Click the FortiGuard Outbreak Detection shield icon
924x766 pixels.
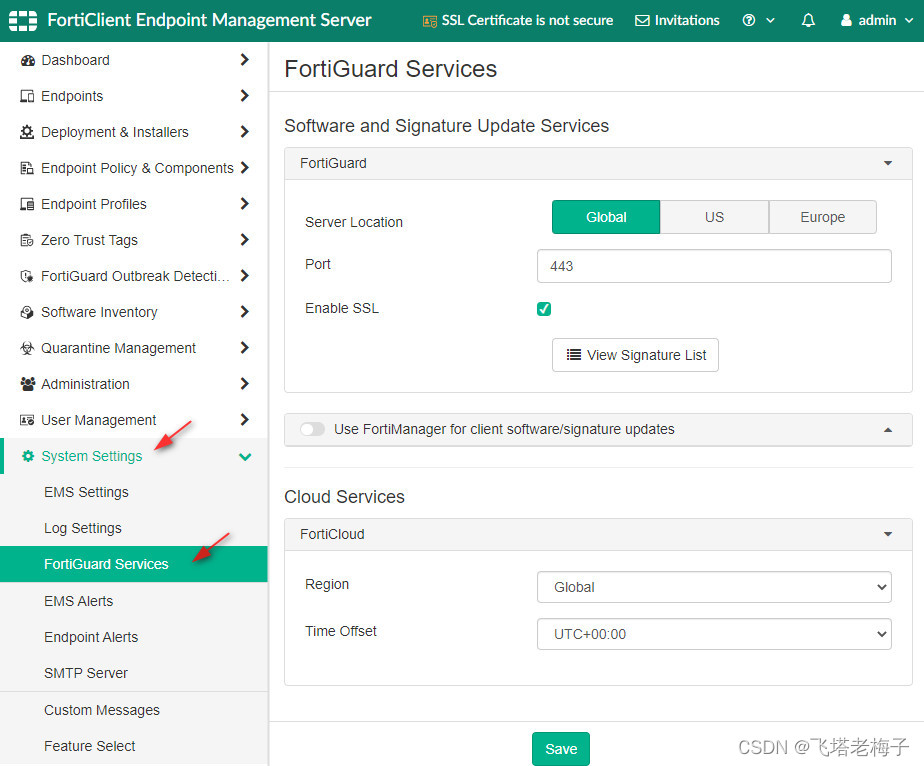point(27,276)
